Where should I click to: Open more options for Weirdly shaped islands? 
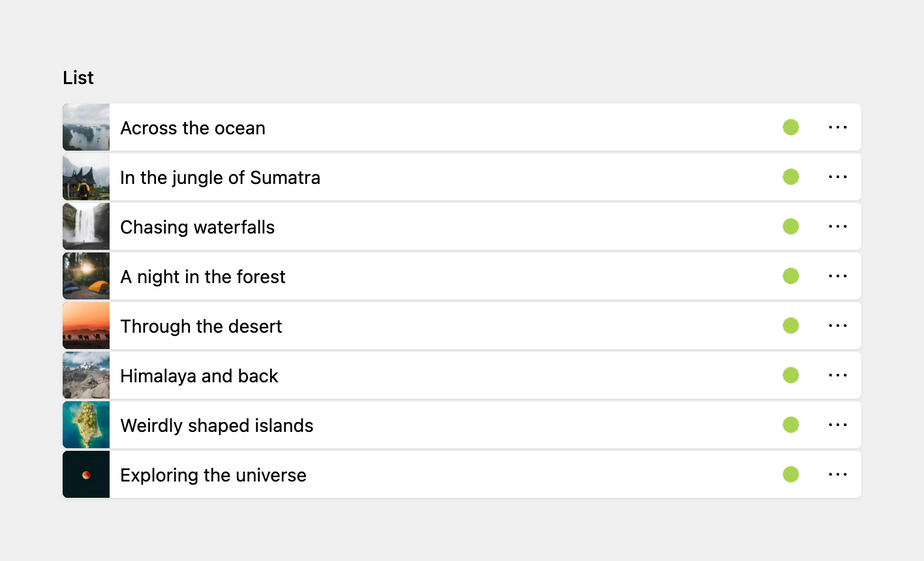(838, 425)
